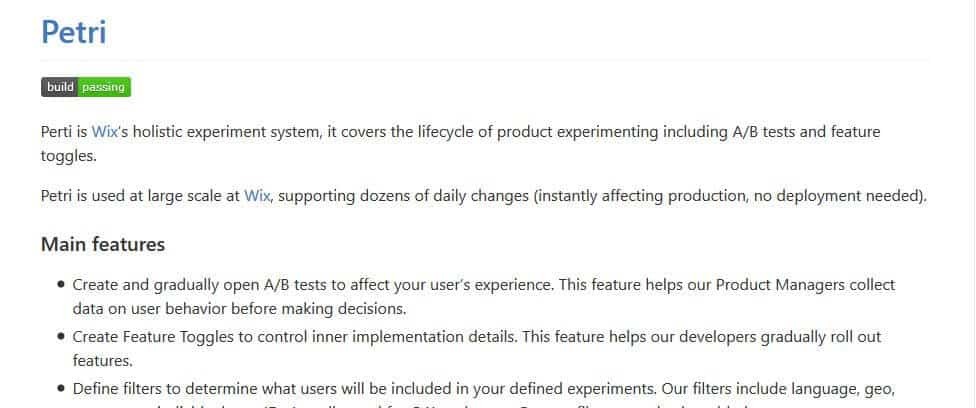Open the Wix link in "Perti is Wix's" sentence

pos(104,132)
